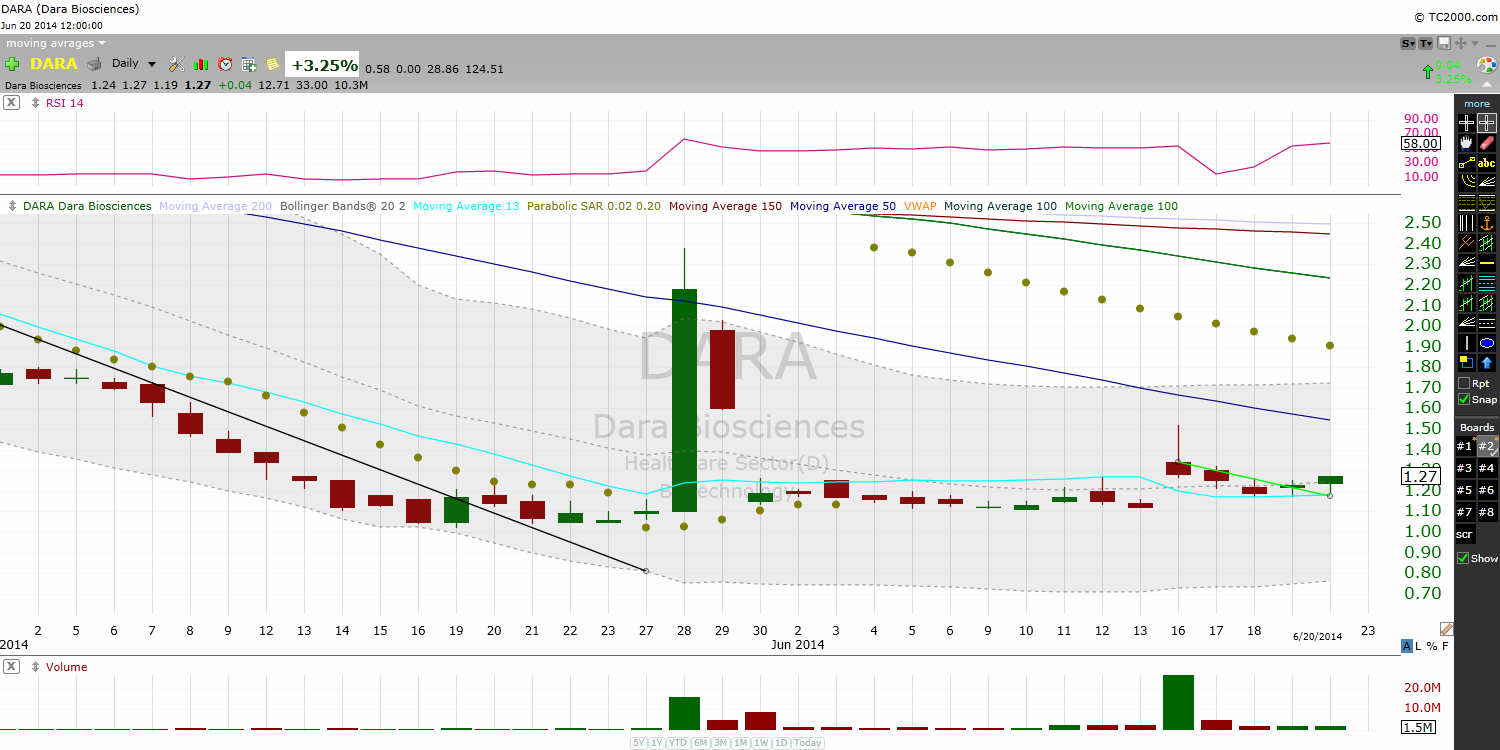Image resolution: width=1500 pixels, height=750 pixels.
Task: Select the 5Y time range
Action: (638, 743)
